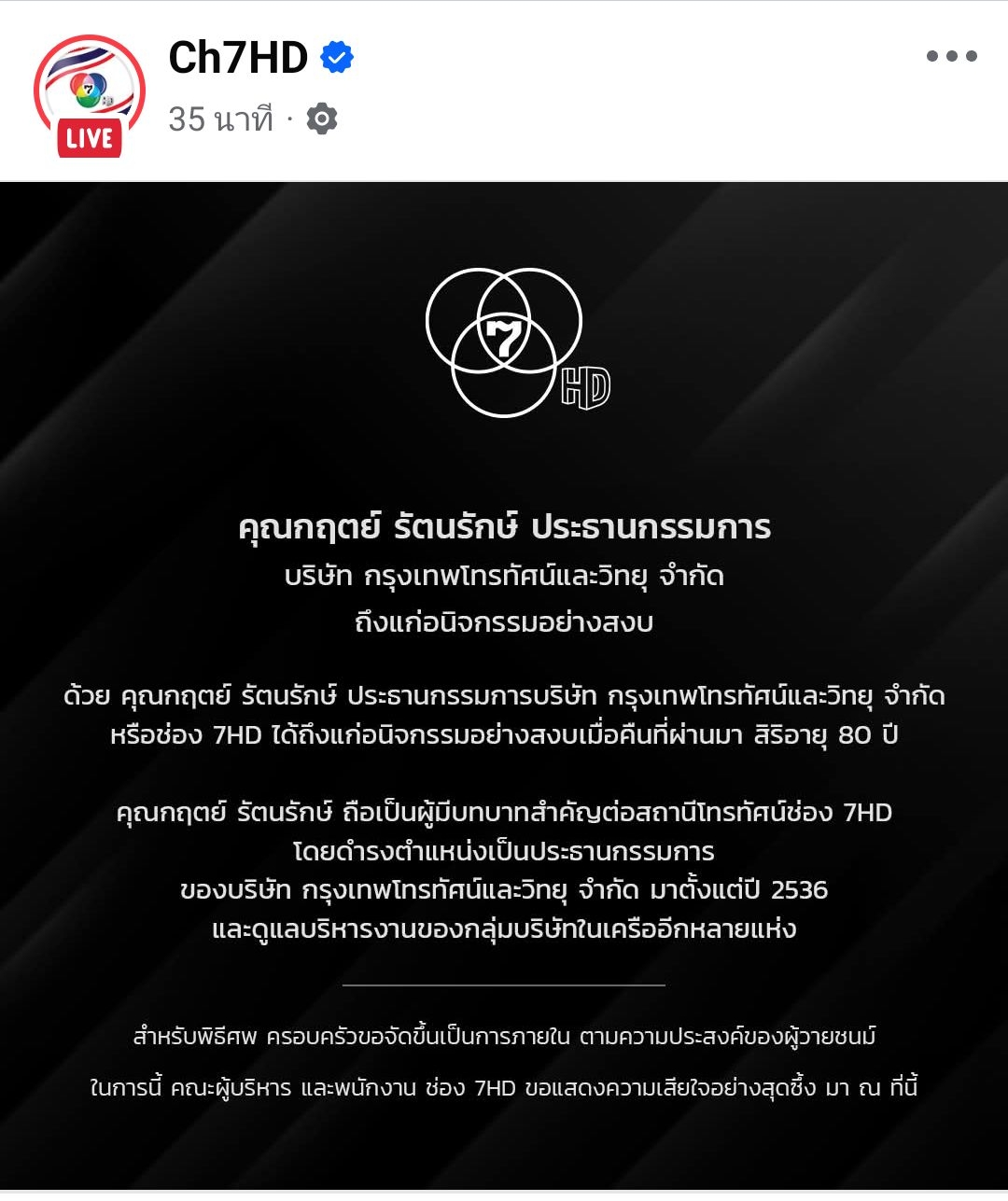Click the HD letters beside the circle logo
Viewport: 1008px width, 1201px height.
click(586, 387)
